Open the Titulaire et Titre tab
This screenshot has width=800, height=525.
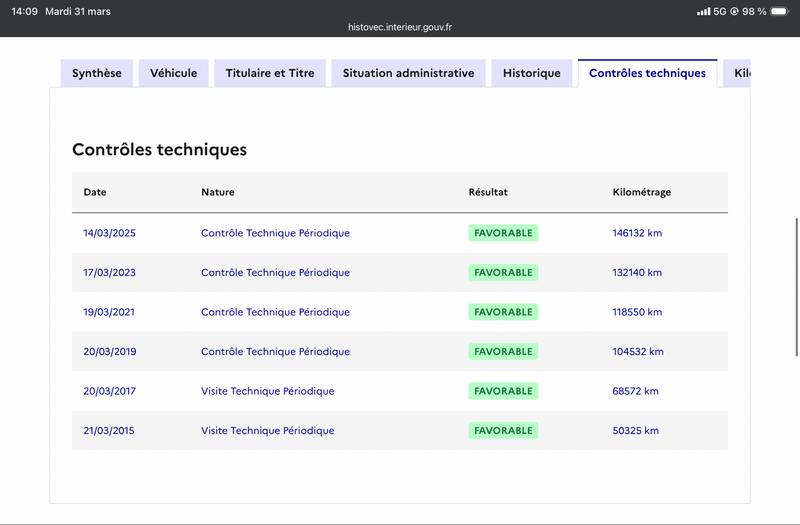(270, 73)
